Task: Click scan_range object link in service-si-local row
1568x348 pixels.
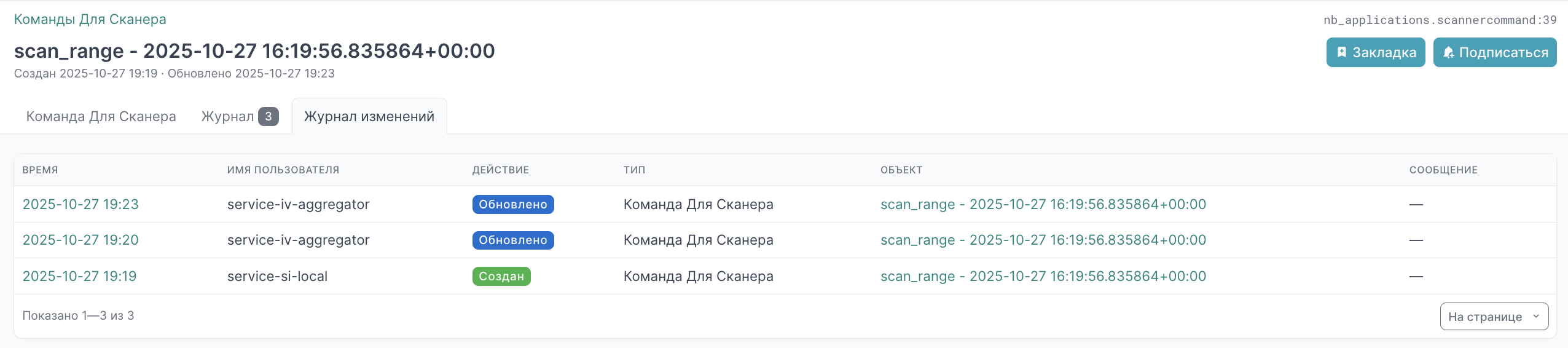Action: [x=1043, y=276]
